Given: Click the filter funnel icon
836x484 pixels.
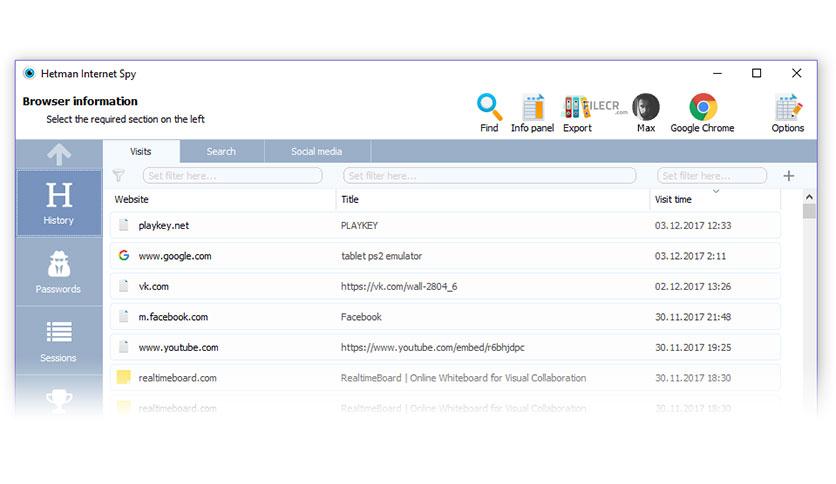Looking at the screenshot, I should point(118,175).
